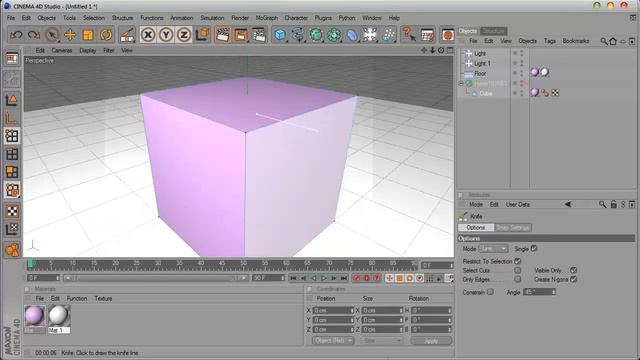The width and height of the screenshot is (640, 360).
Task: Select the Polygons mode sidebar icon
Action: pyautogui.click(x=12, y=172)
